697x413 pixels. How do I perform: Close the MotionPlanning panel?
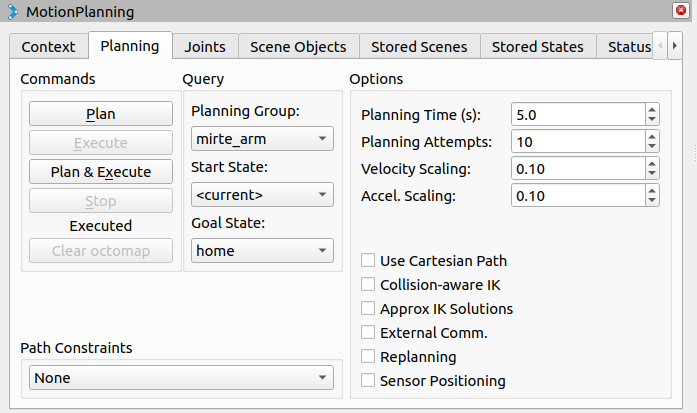681,11
